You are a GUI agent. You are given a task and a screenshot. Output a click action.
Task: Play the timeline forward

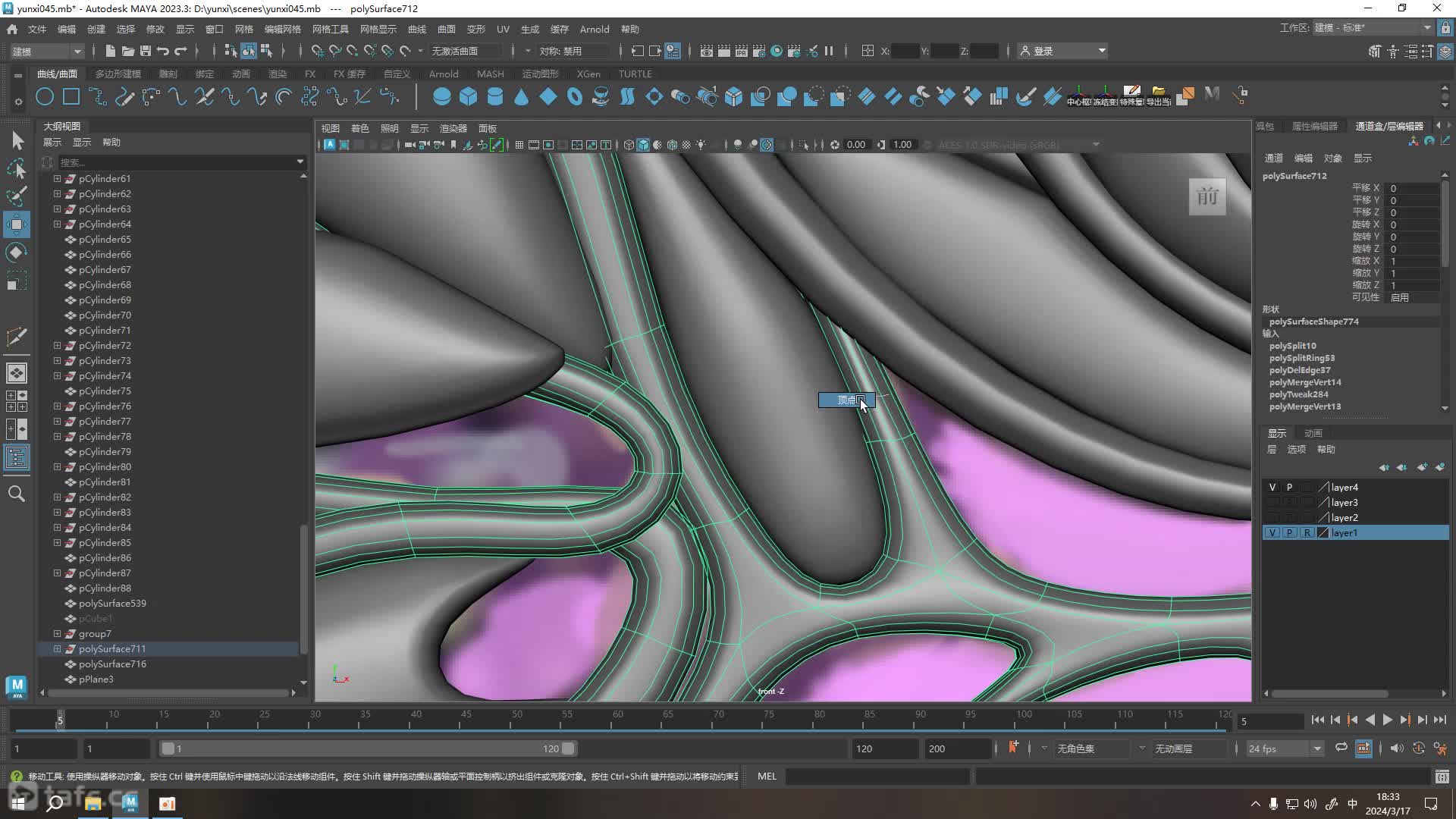(x=1388, y=720)
